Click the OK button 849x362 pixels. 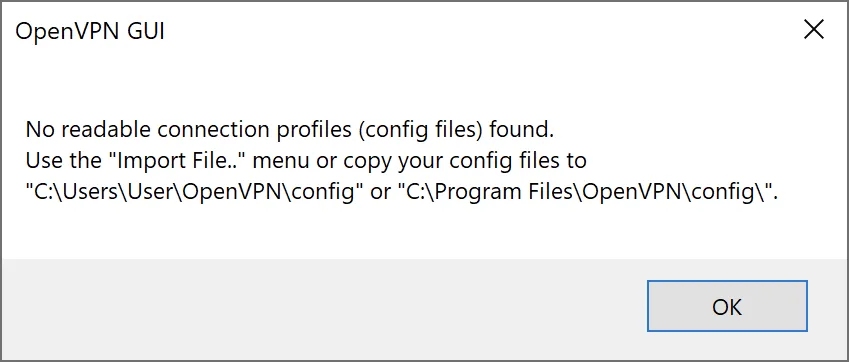pos(727,306)
